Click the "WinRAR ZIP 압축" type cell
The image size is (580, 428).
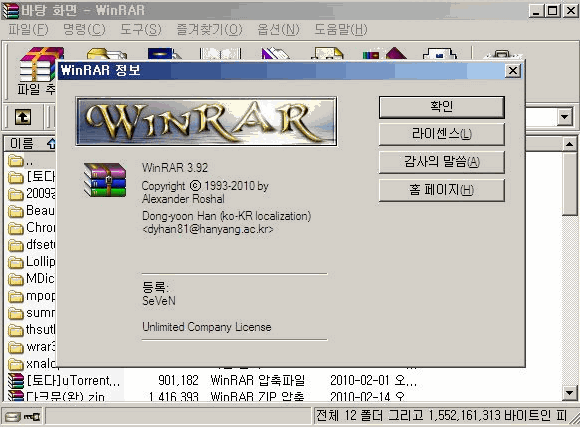tap(257, 397)
